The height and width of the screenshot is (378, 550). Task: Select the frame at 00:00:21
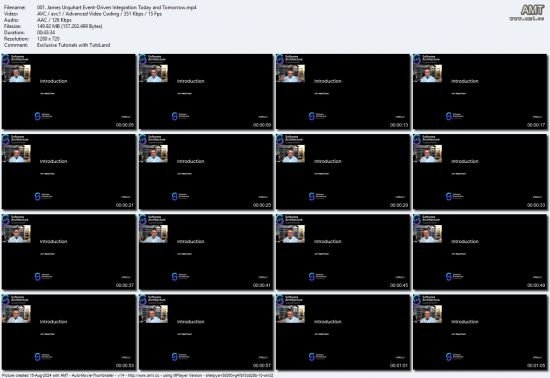(x=68, y=172)
